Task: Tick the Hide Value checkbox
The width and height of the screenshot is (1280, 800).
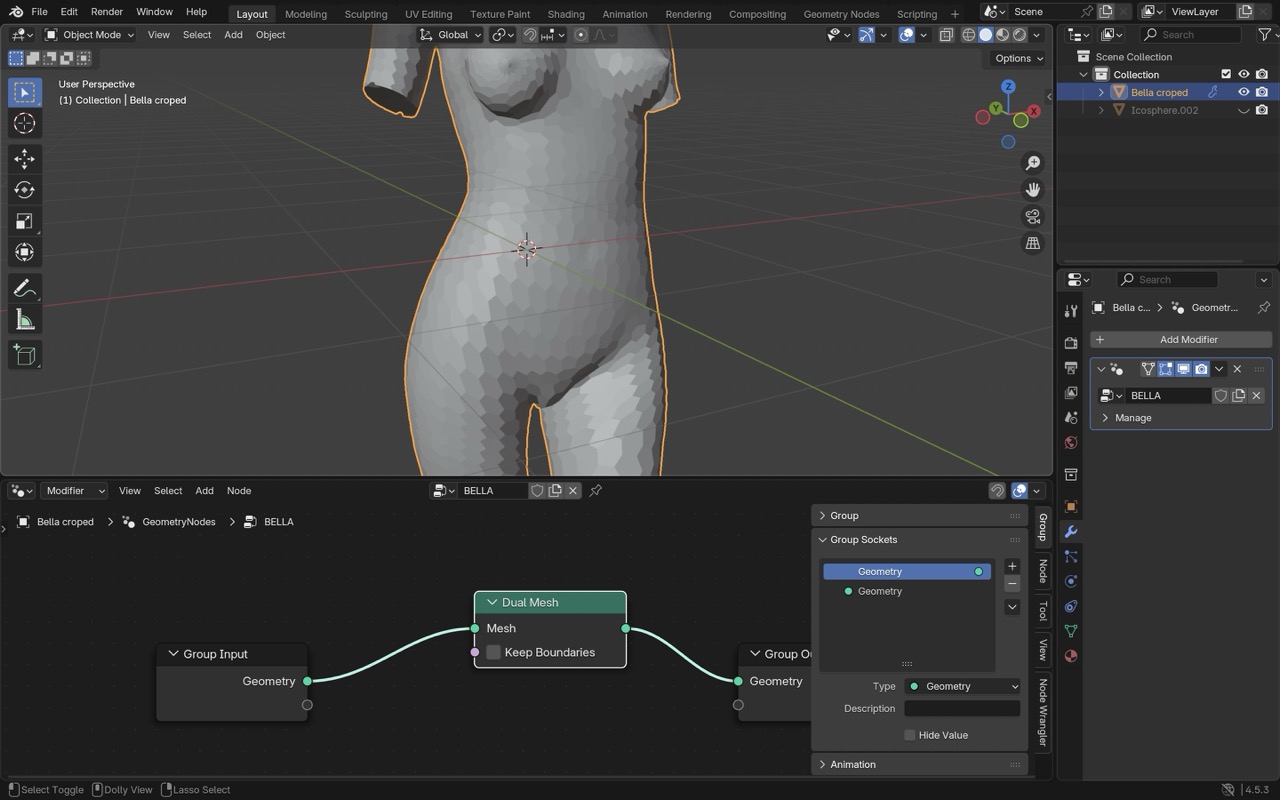Action: [909, 735]
